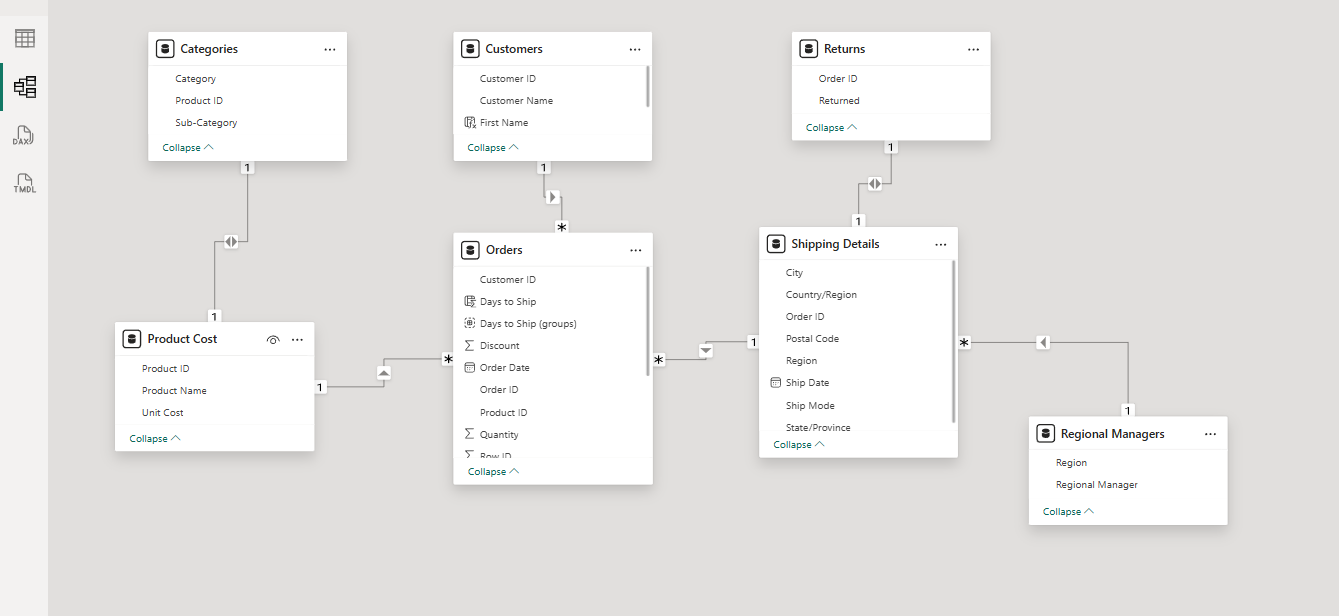Click the Regional Managers table icon
Screen dimensions: 1339x616
coord(1046,434)
